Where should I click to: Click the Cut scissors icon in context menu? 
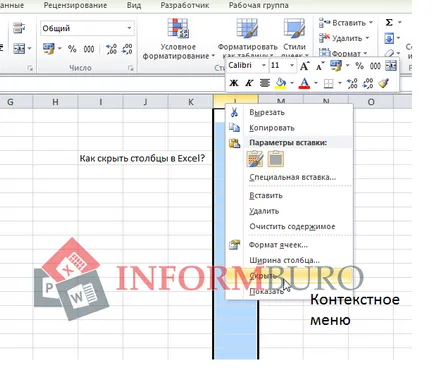pos(234,112)
